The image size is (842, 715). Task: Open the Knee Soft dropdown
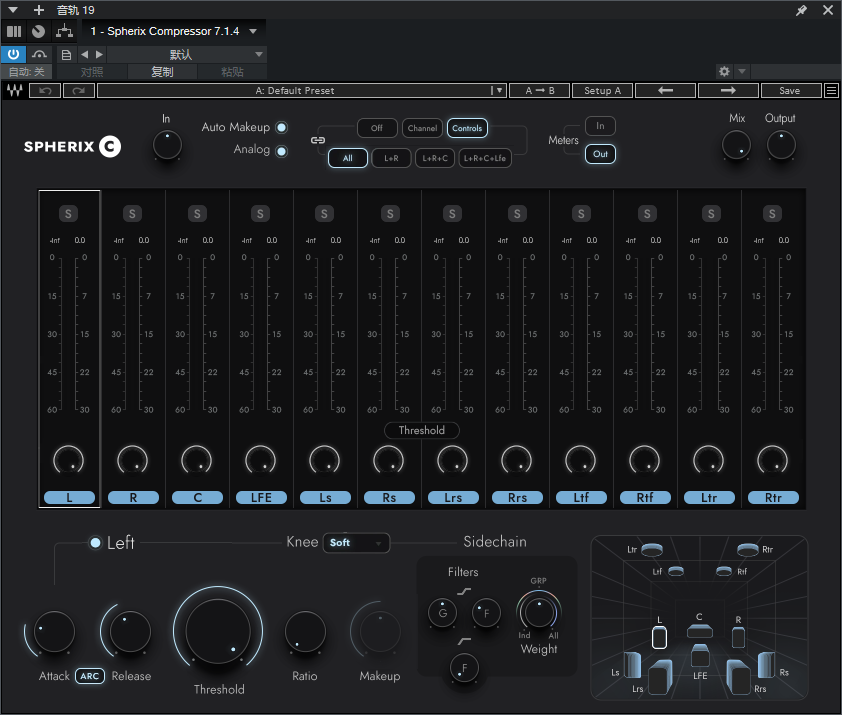click(x=357, y=543)
